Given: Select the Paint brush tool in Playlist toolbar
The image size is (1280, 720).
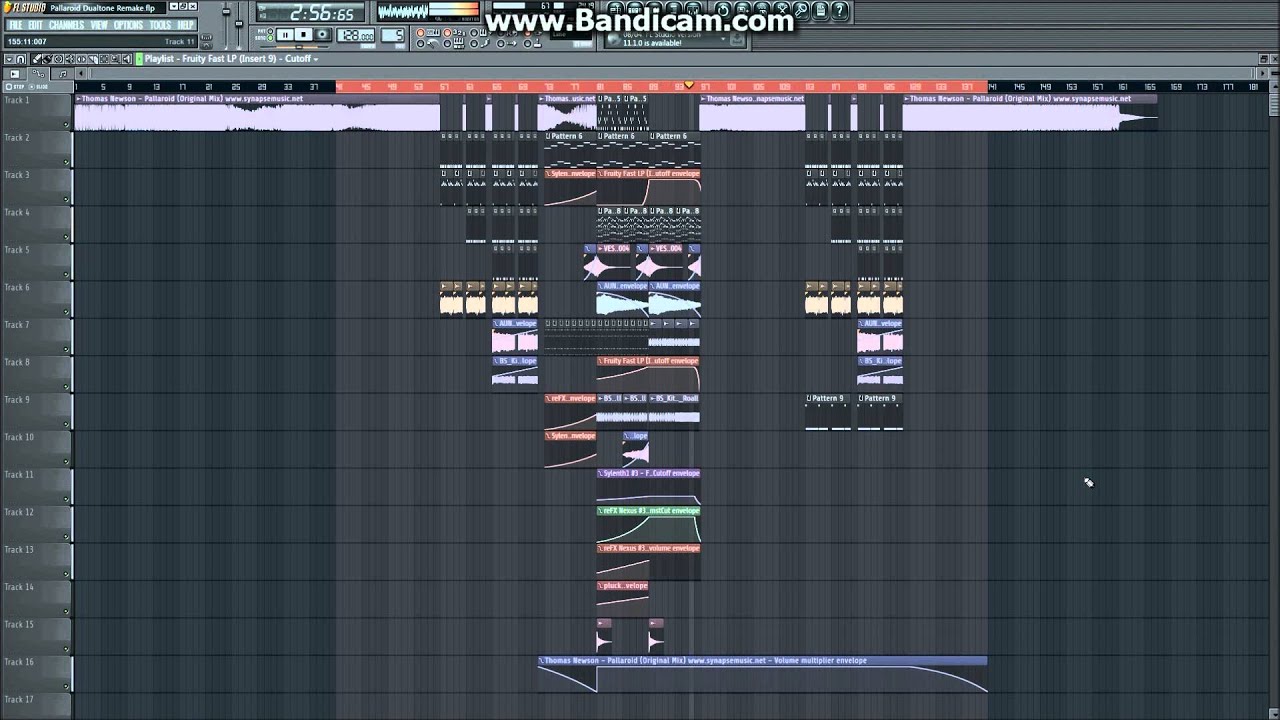Looking at the screenshot, I should tap(48, 59).
